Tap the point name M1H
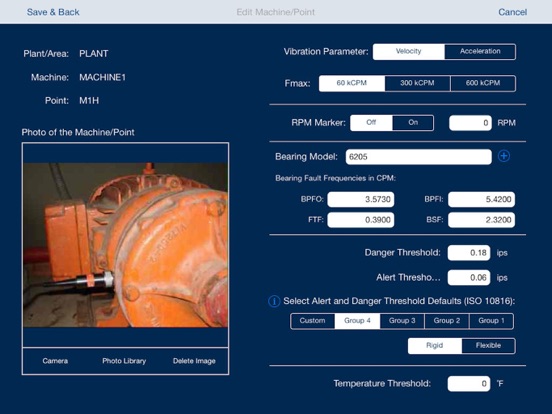The width and height of the screenshot is (552, 414). tap(89, 101)
